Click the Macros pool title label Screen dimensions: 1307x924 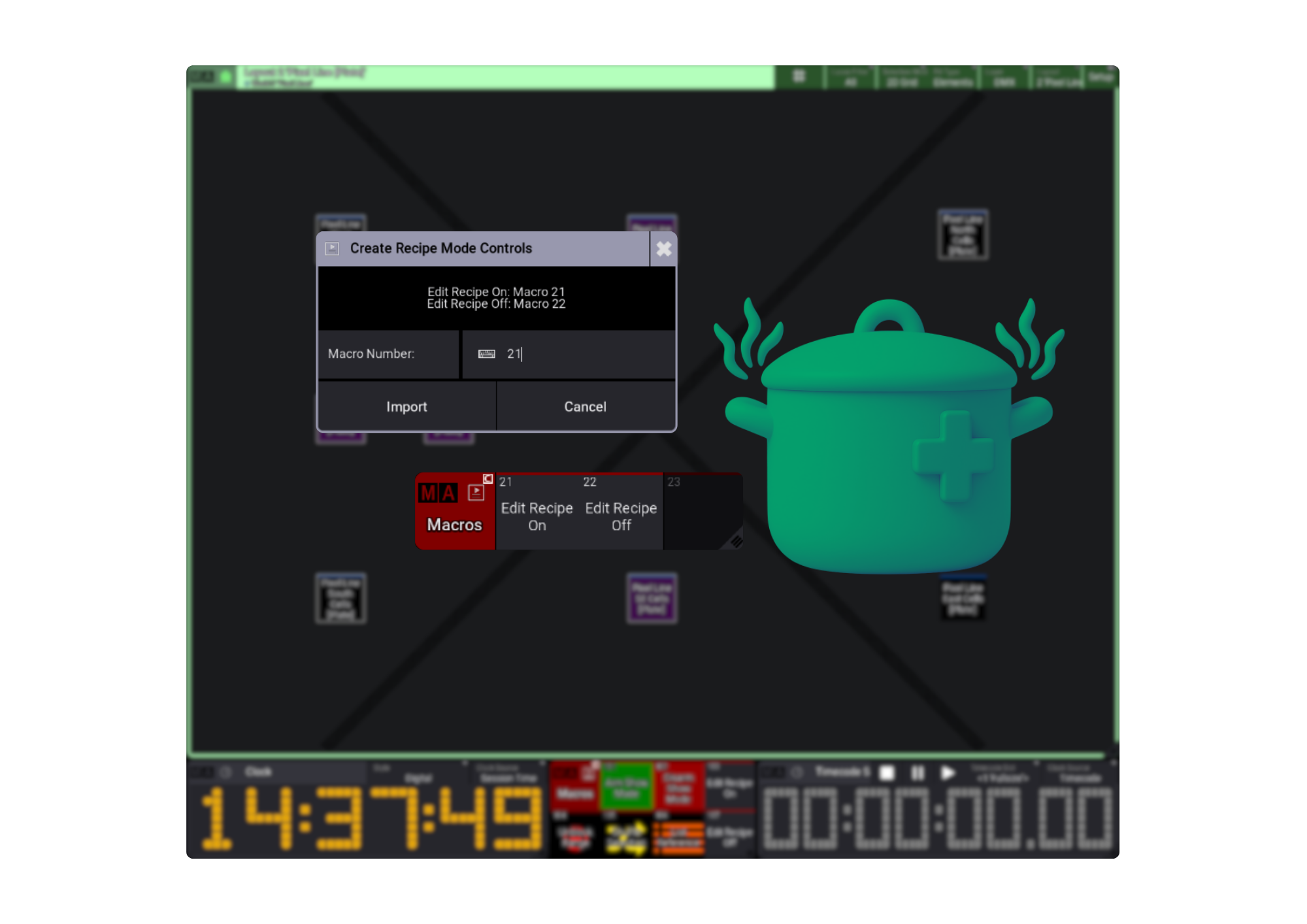(454, 525)
